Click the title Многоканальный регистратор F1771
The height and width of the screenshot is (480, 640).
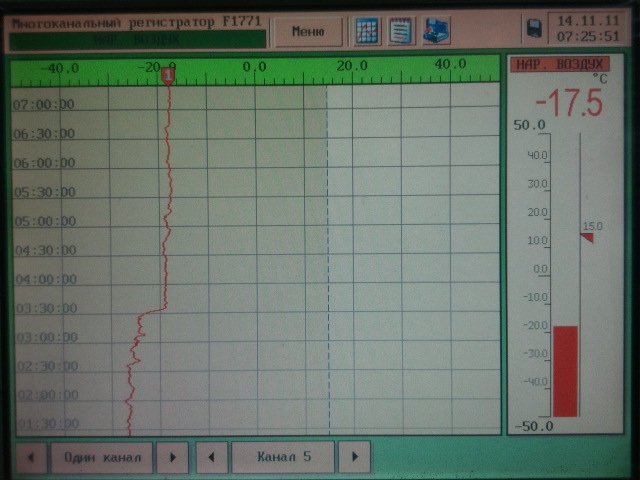(x=137, y=22)
